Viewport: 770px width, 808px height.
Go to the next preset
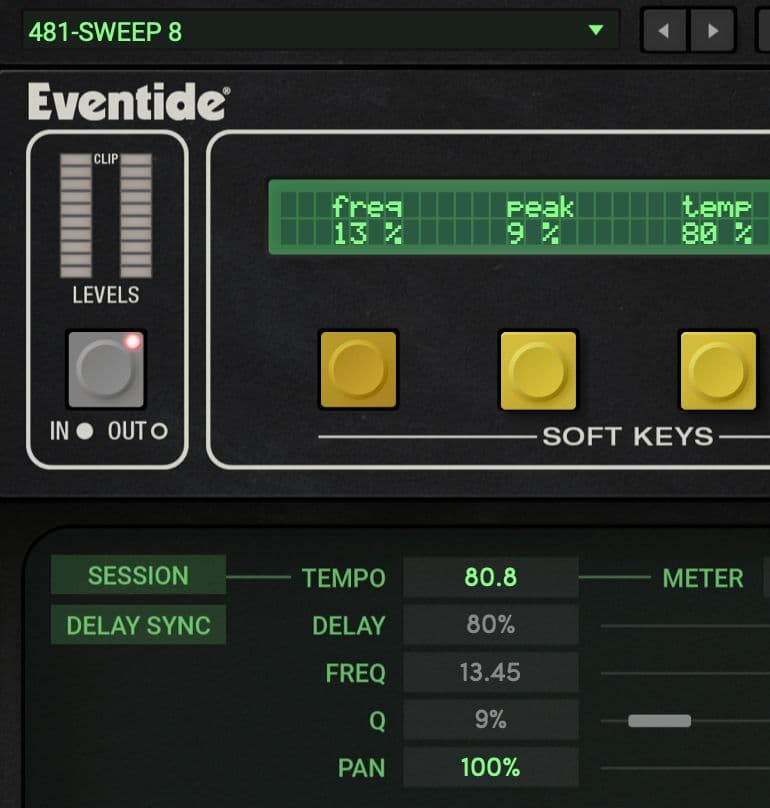coord(712,31)
